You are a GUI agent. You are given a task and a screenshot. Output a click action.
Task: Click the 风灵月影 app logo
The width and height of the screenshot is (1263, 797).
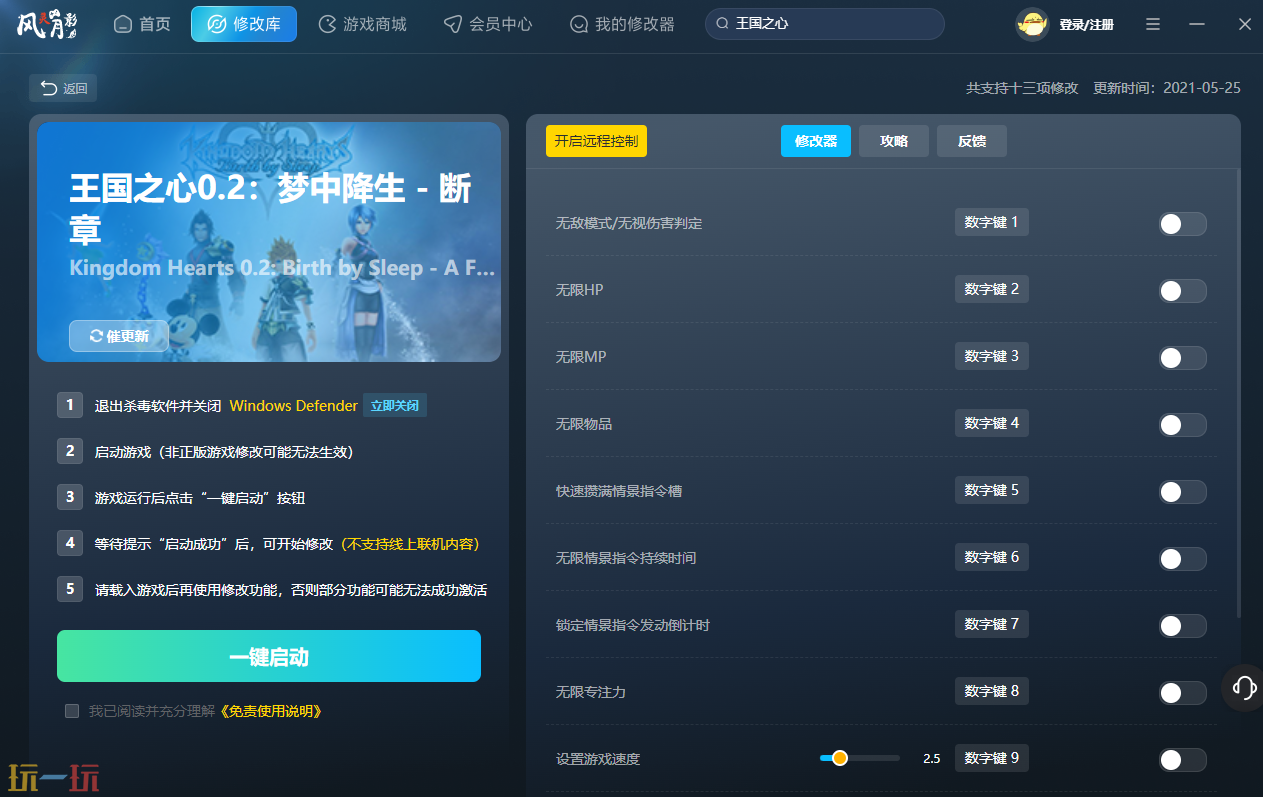(46, 24)
